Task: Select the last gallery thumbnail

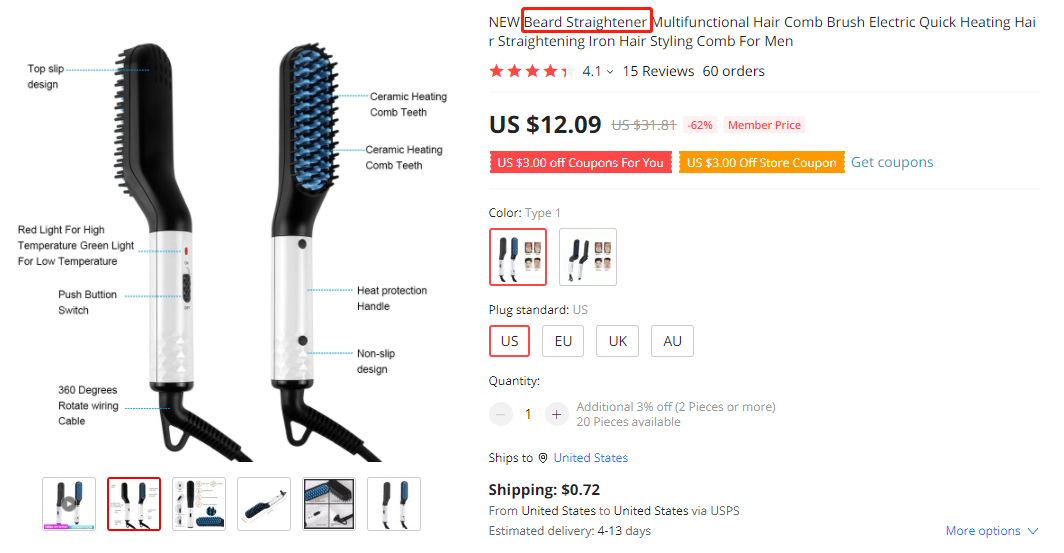Action: (x=394, y=503)
